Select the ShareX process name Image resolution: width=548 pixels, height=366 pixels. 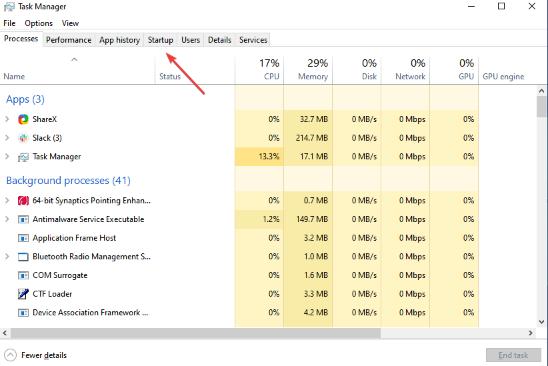[44, 119]
